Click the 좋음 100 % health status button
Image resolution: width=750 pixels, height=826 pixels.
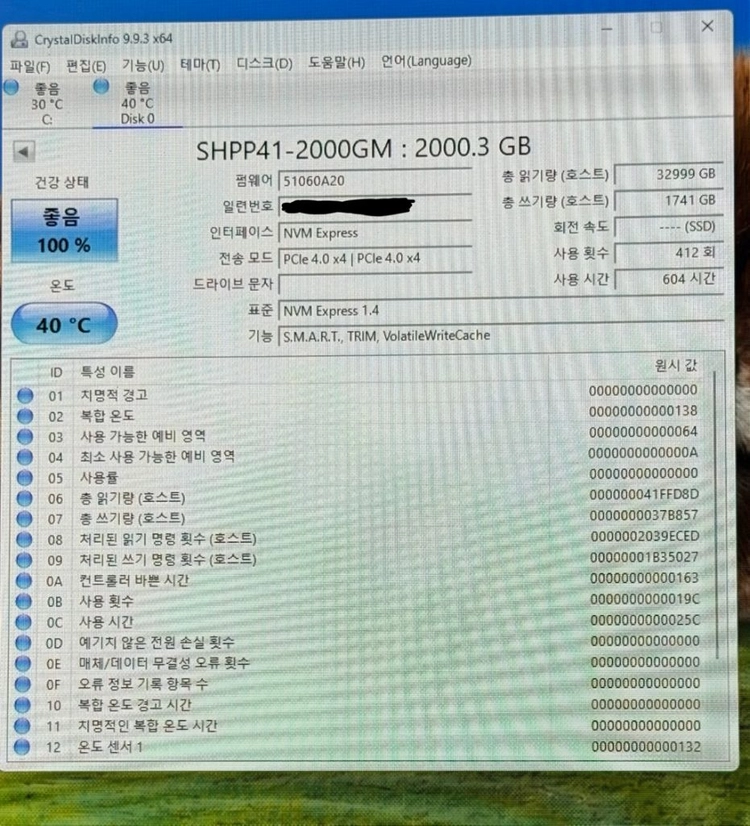tap(64, 231)
